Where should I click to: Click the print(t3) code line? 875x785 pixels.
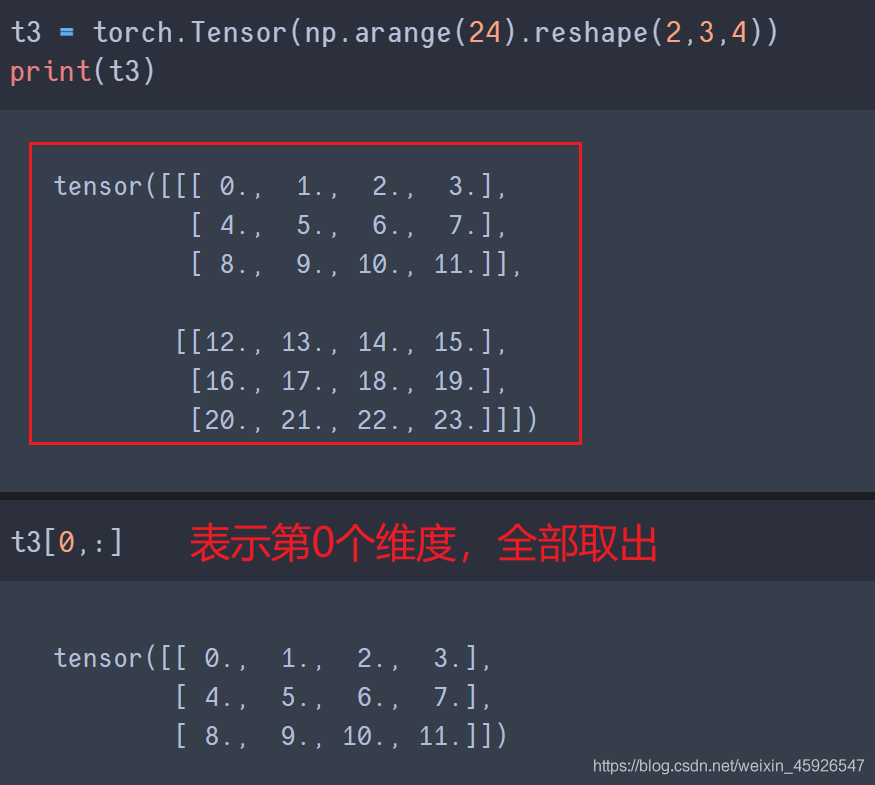coord(82,73)
